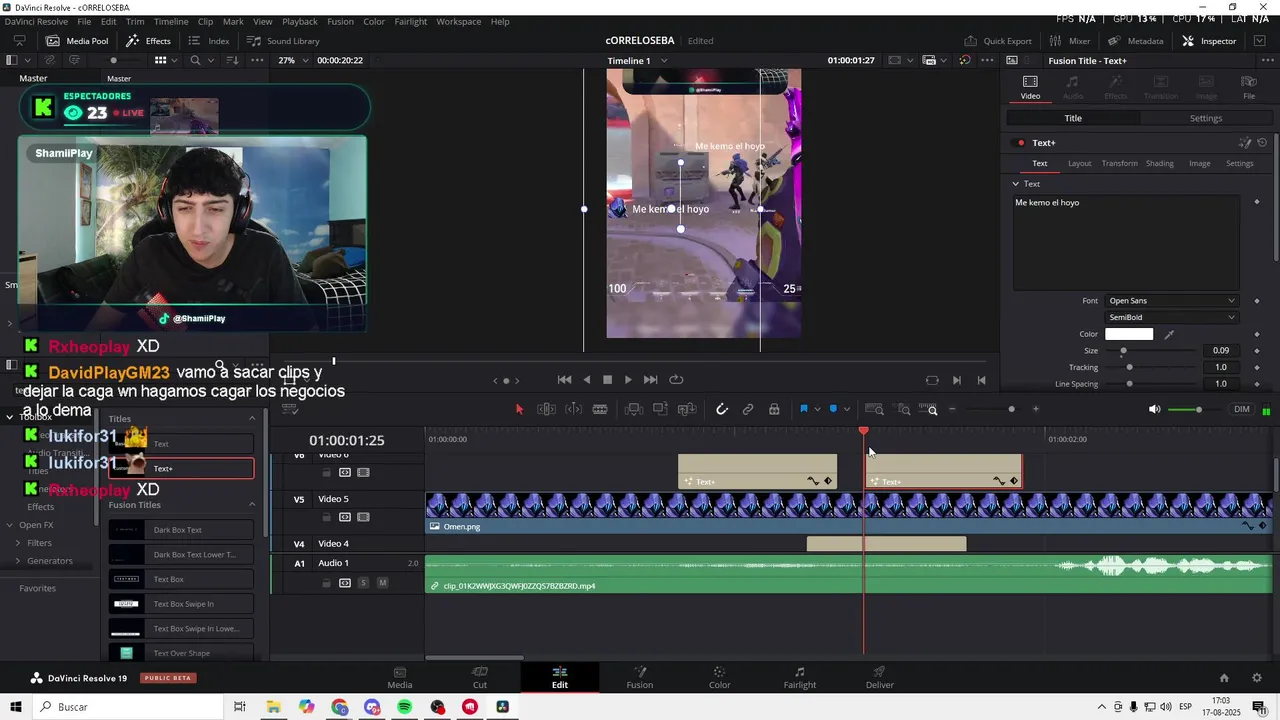Go to the Deliver page
1280x720 pixels.
pos(880,677)
